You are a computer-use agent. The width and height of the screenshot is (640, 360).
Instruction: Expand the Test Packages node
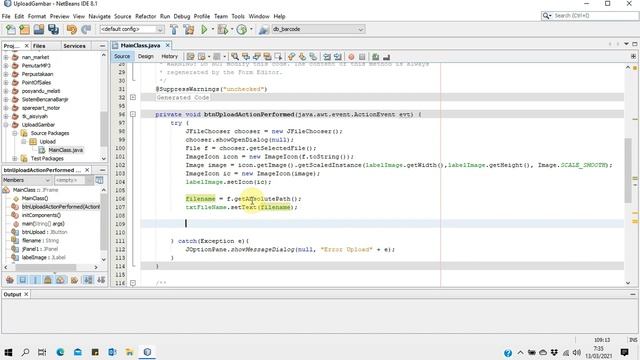(15, 158)
